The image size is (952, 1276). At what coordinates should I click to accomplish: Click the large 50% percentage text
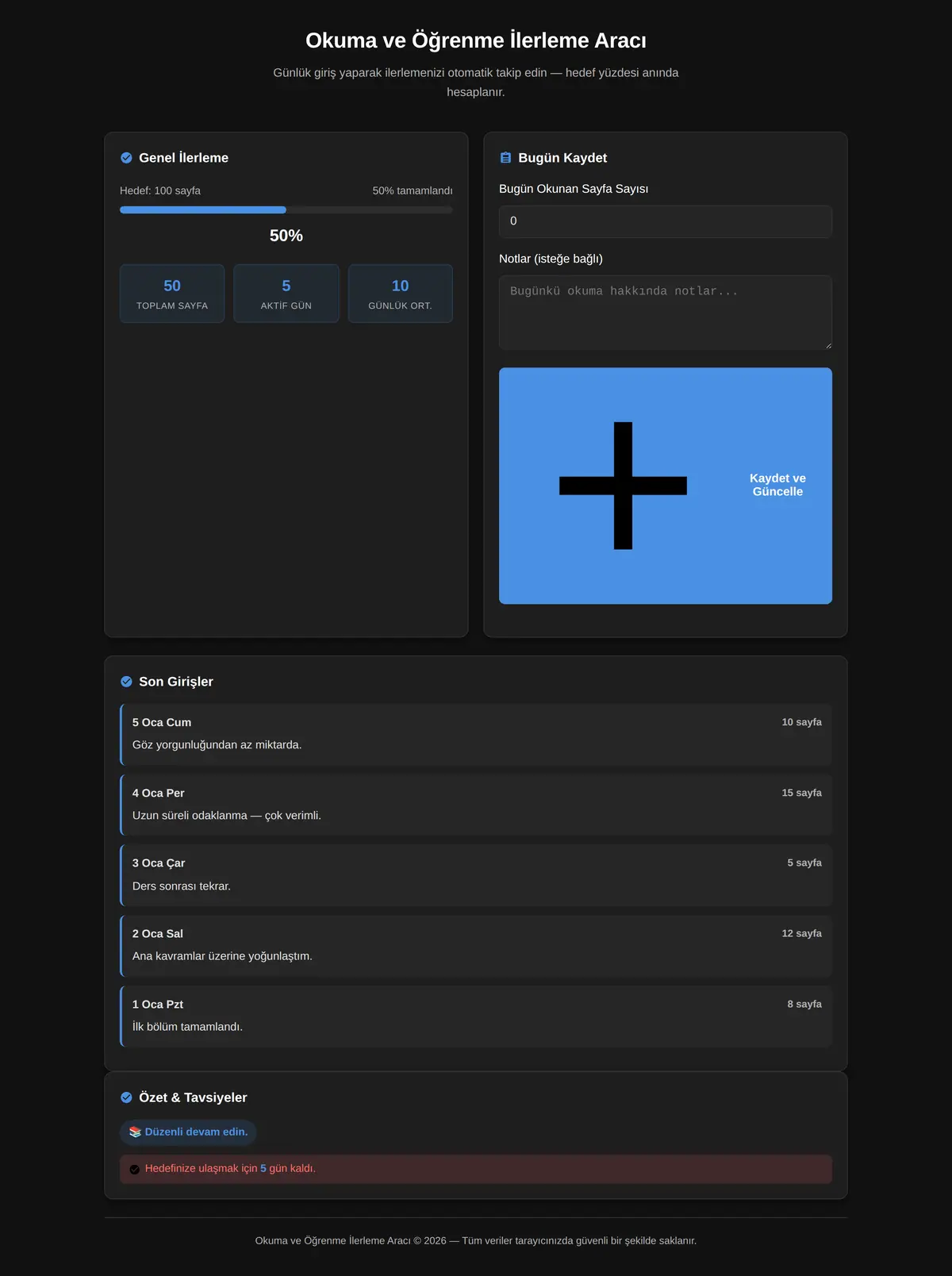point(286,236)
